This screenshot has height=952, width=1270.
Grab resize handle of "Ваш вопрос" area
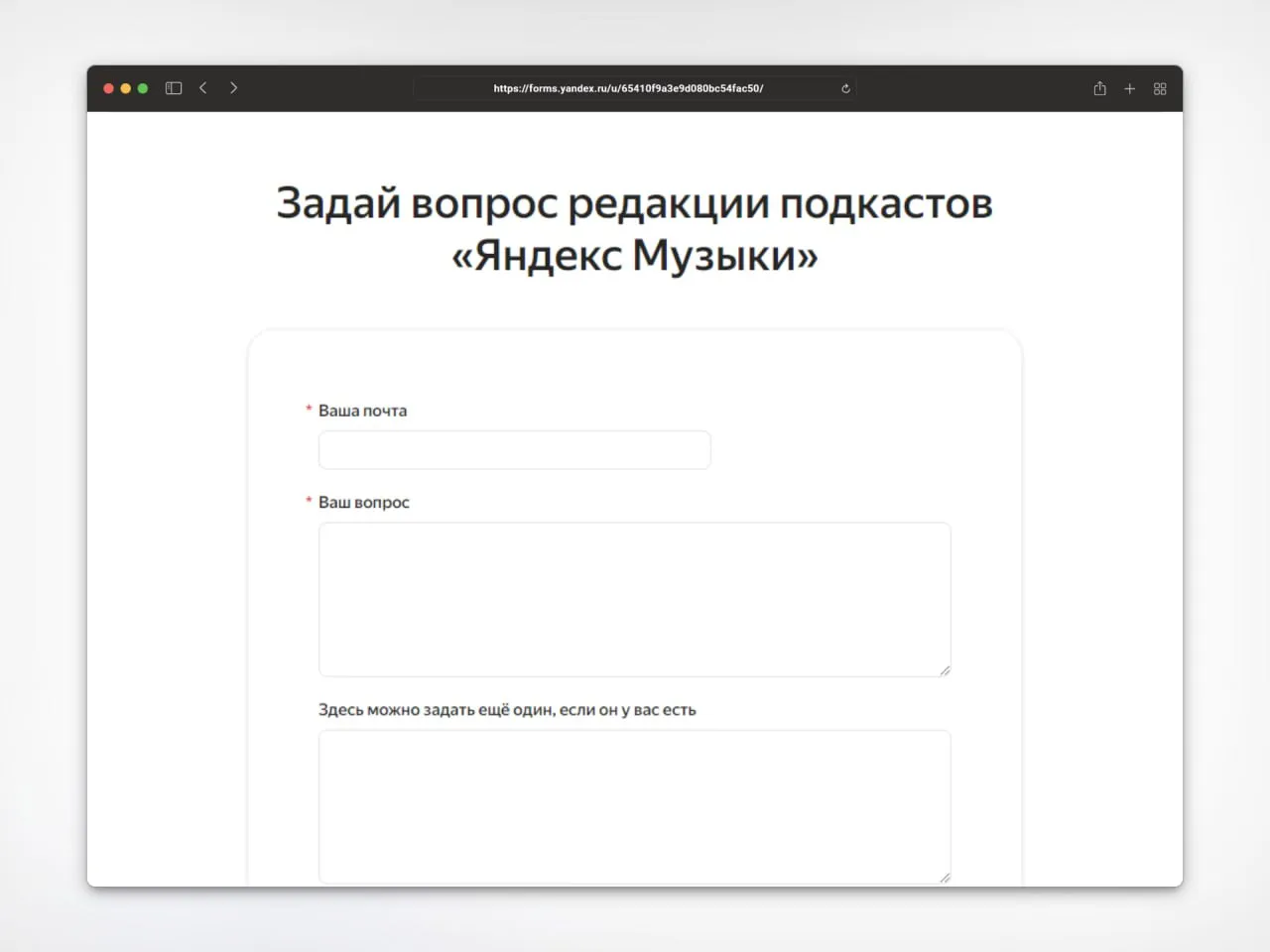coord(945,670)
